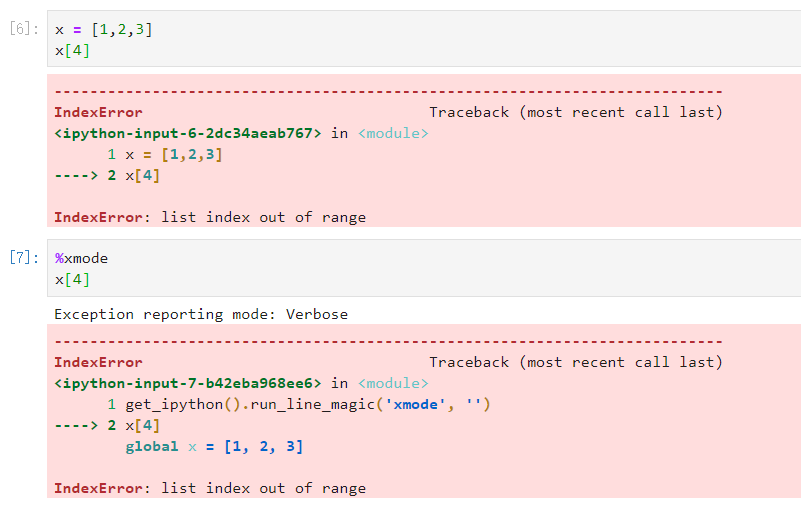Screen dimensions: 801x524
Task: Click '<ipython-input-6-2dc34aeab767>' in traceback
Action: click(188, 133)
